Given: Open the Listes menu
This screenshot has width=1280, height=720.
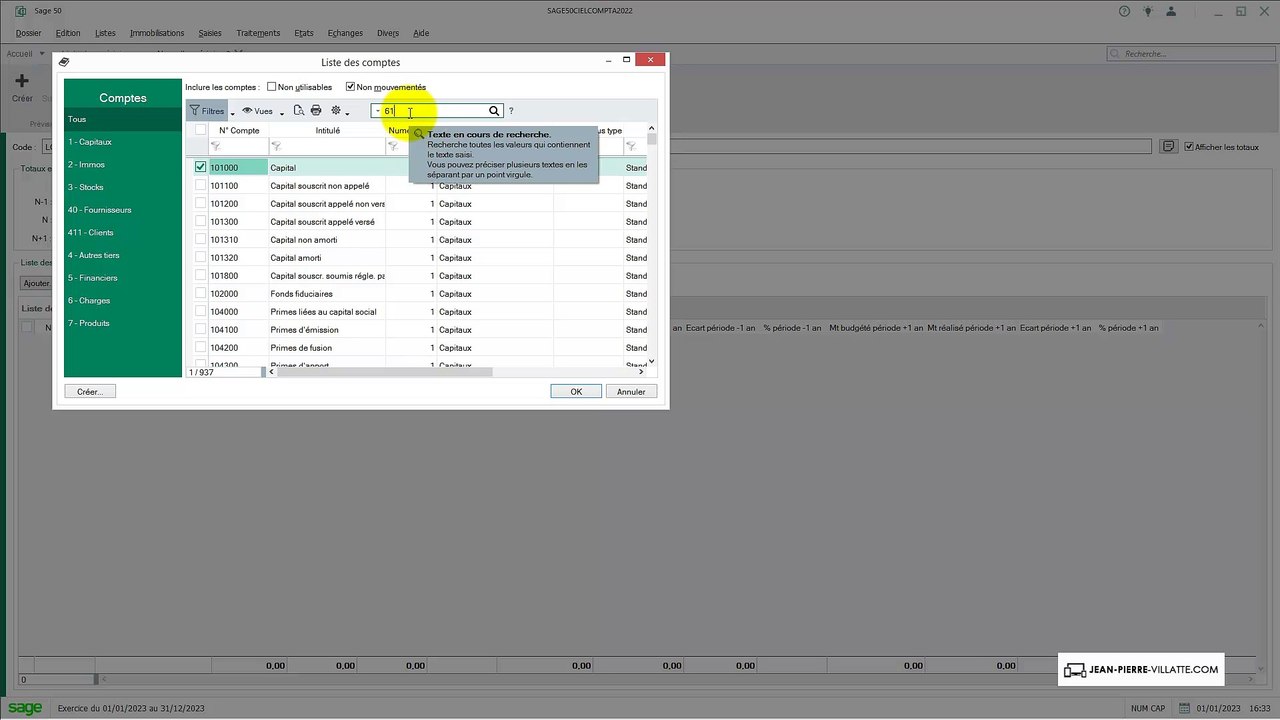Looking at the screenshot, I should [105, 33].
